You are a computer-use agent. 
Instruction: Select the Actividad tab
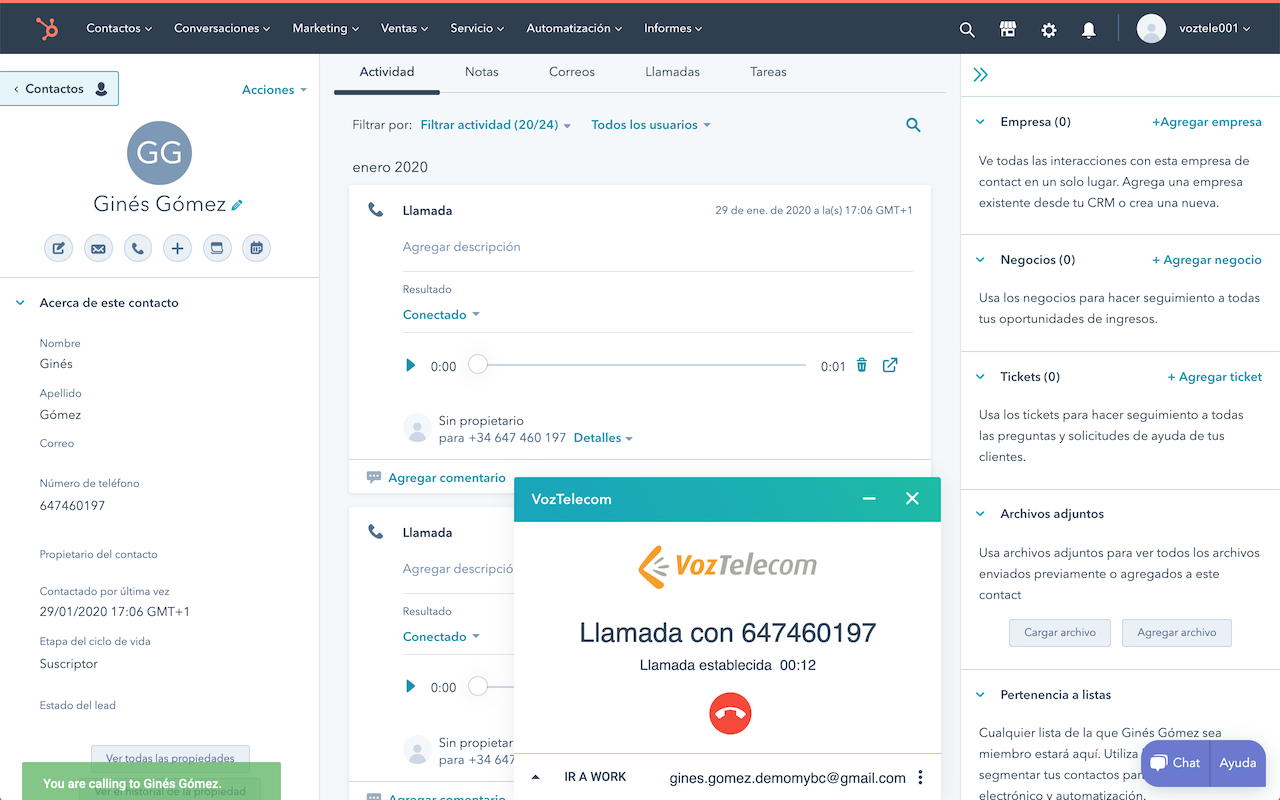pos(387,72)
